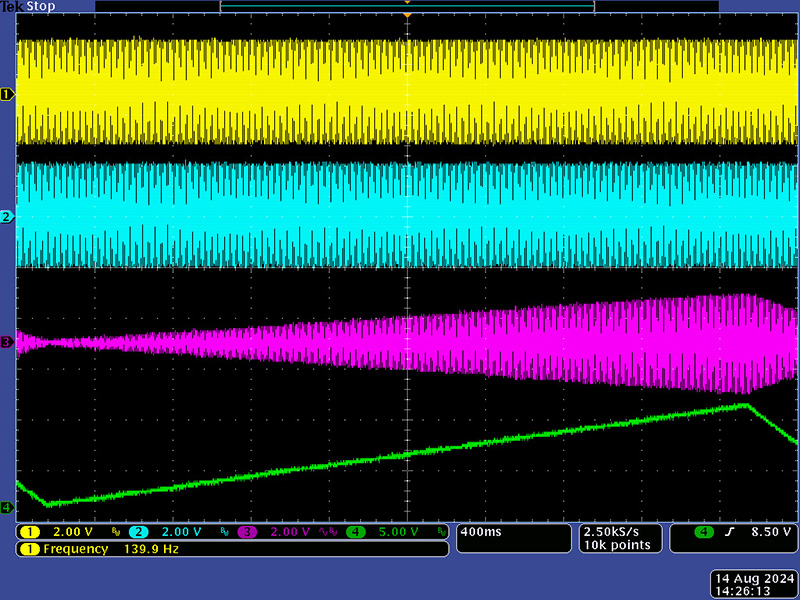Click the cyan channel 2 badge in the readout bar

[138, 532]
